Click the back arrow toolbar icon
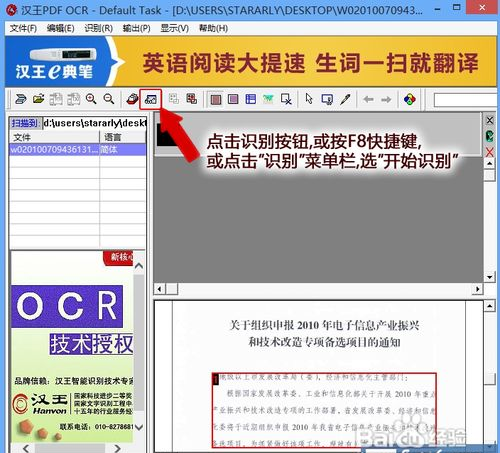 click(368, 99)
